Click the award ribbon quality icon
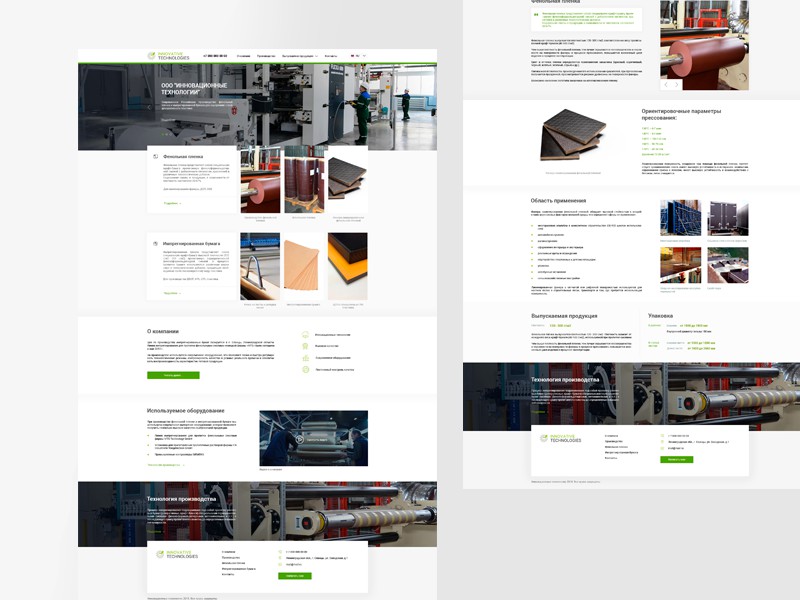Screen dimensions: 800x600 [306, 346]
